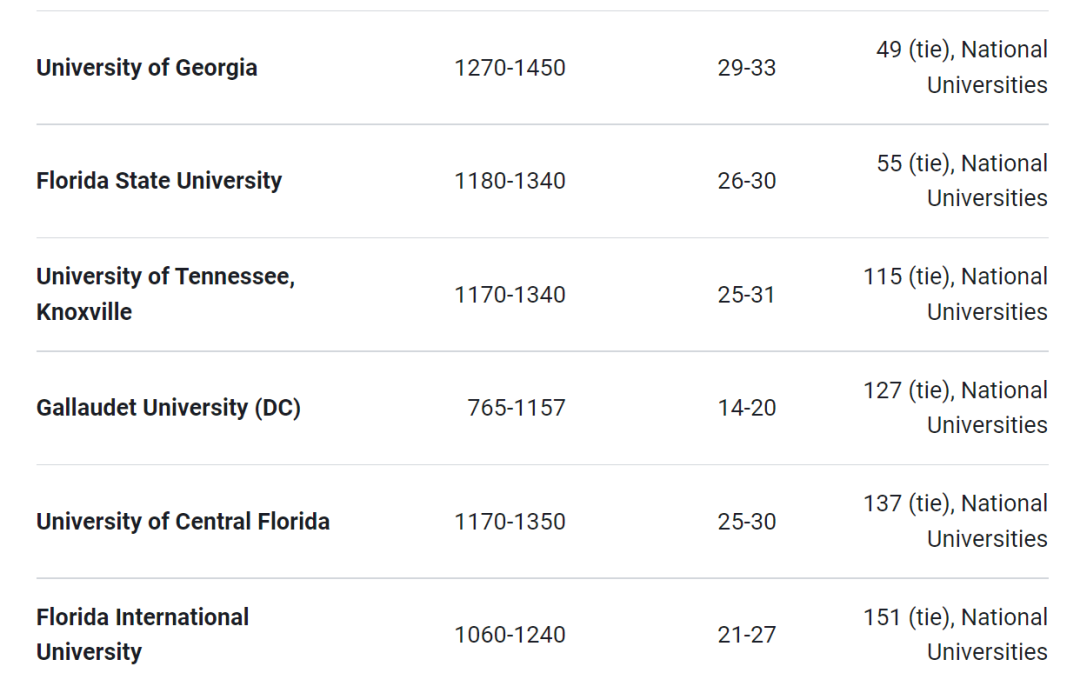The width and height of the screenshot is (1080, 673).
Task: Open University of Central Florida link
Action: pyautogui.click(x=183, y=521)
